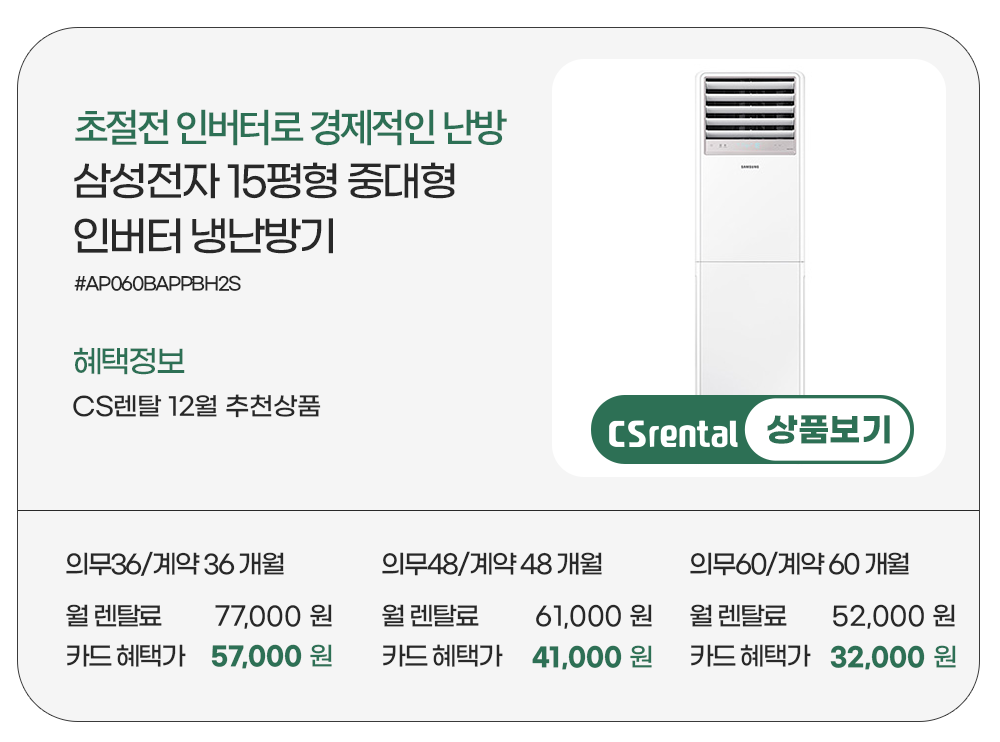Click the 57,000 원 card benefit price
Image resolution: width=1000 pixels, height=742 pixels.
[x=272, y=657]
